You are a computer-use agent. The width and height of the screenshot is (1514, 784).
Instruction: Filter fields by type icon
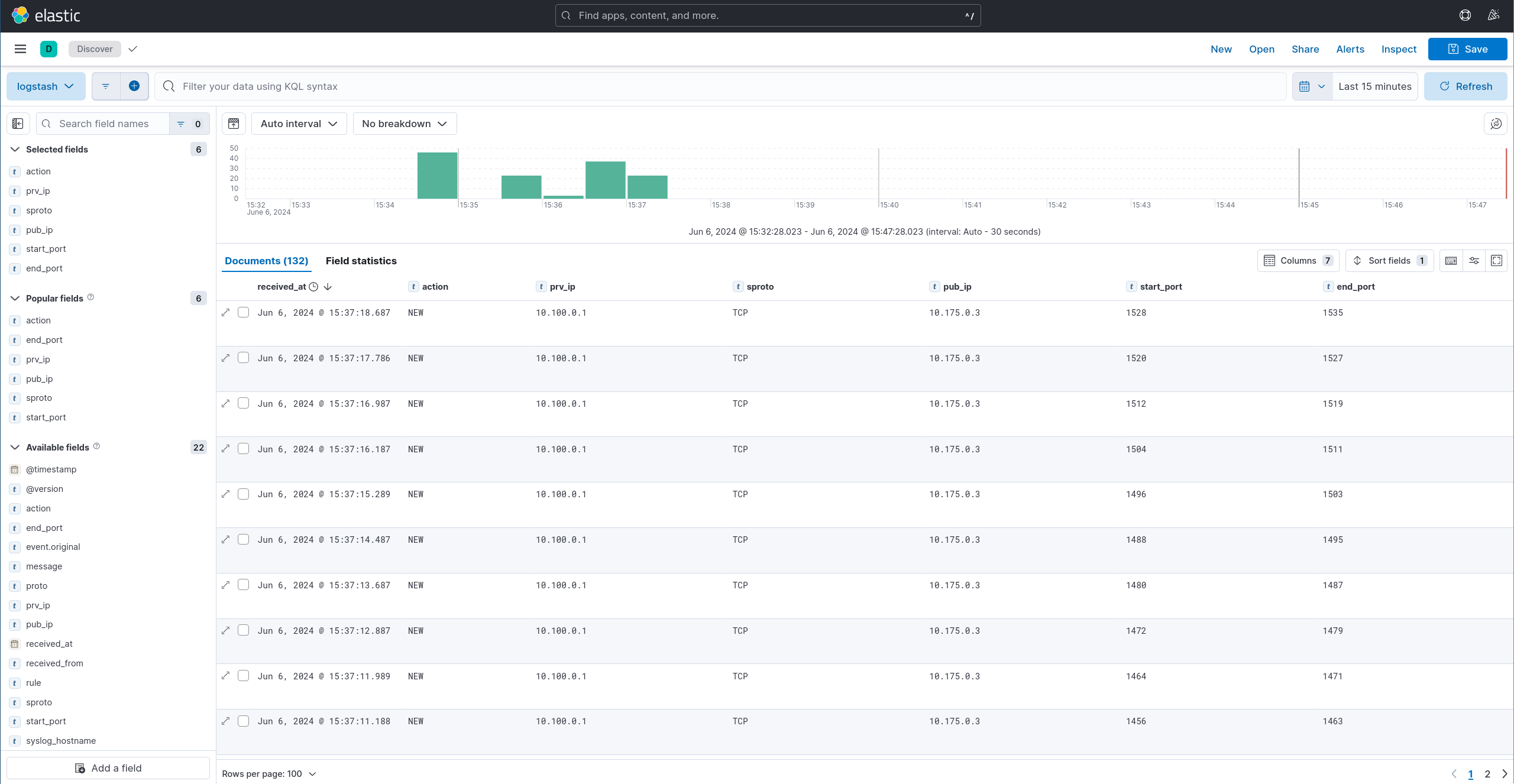[189, 124]
